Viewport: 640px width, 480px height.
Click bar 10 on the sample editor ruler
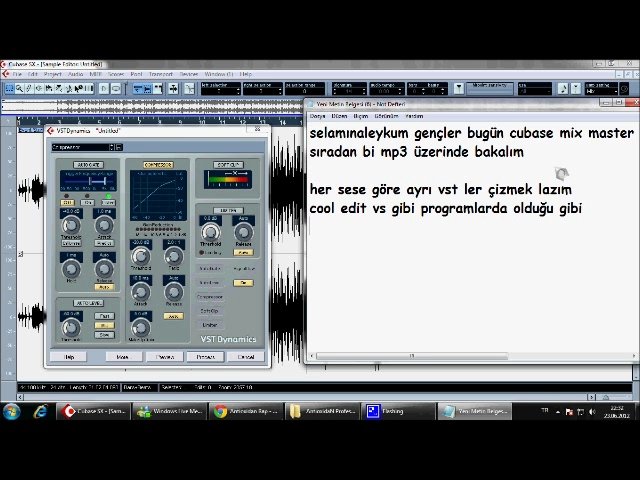click(x=202, y=121)
